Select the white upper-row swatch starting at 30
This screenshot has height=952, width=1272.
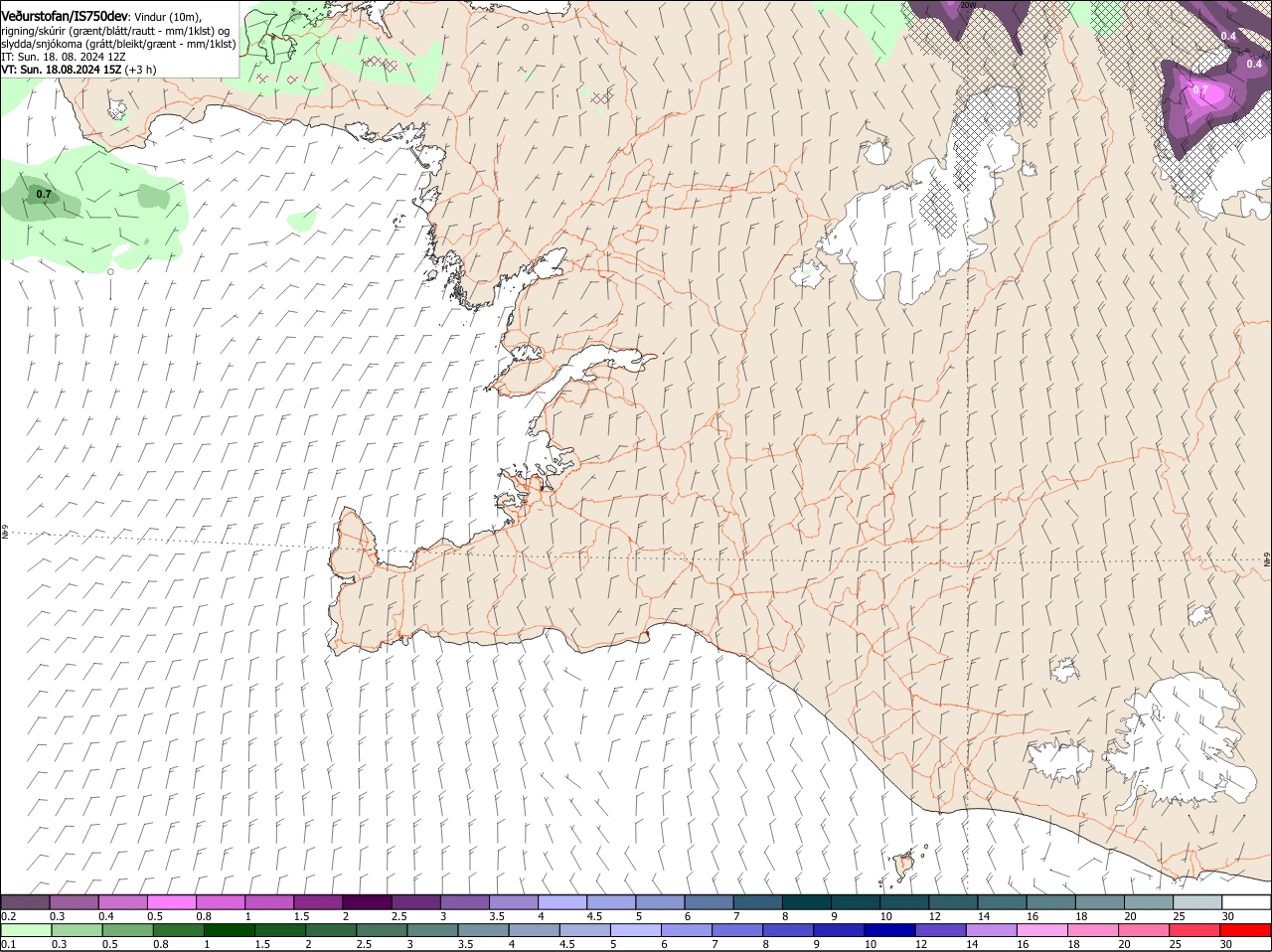pyautogui.click(x=1246, y=902)
